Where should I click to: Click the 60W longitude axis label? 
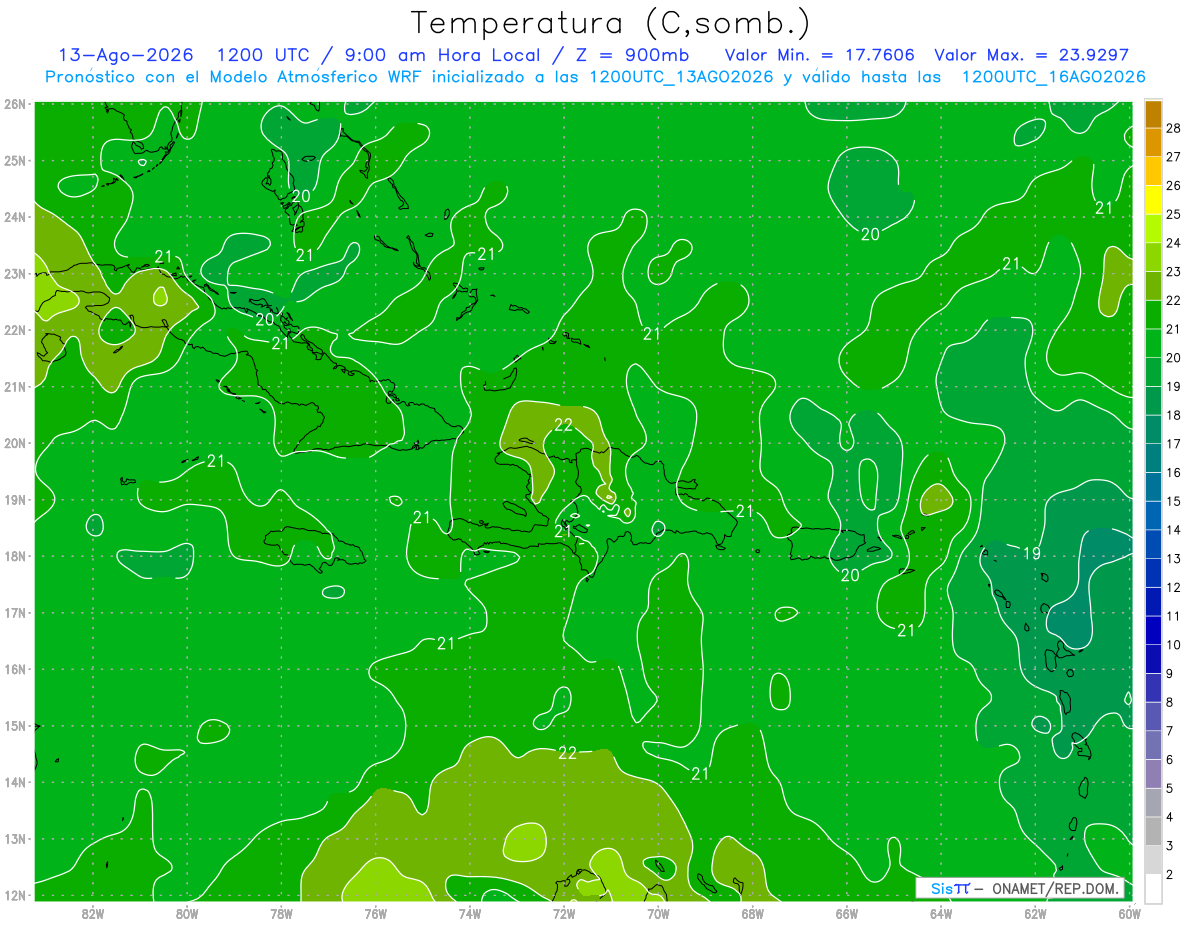tap(1129, 913)
